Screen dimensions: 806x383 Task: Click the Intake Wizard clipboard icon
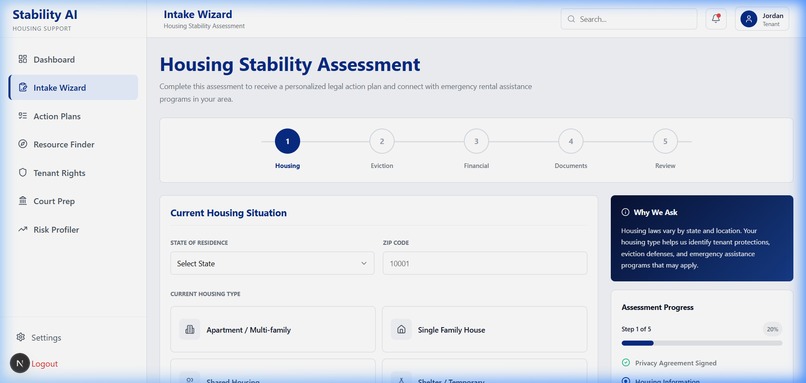click(x=23, y=87)
